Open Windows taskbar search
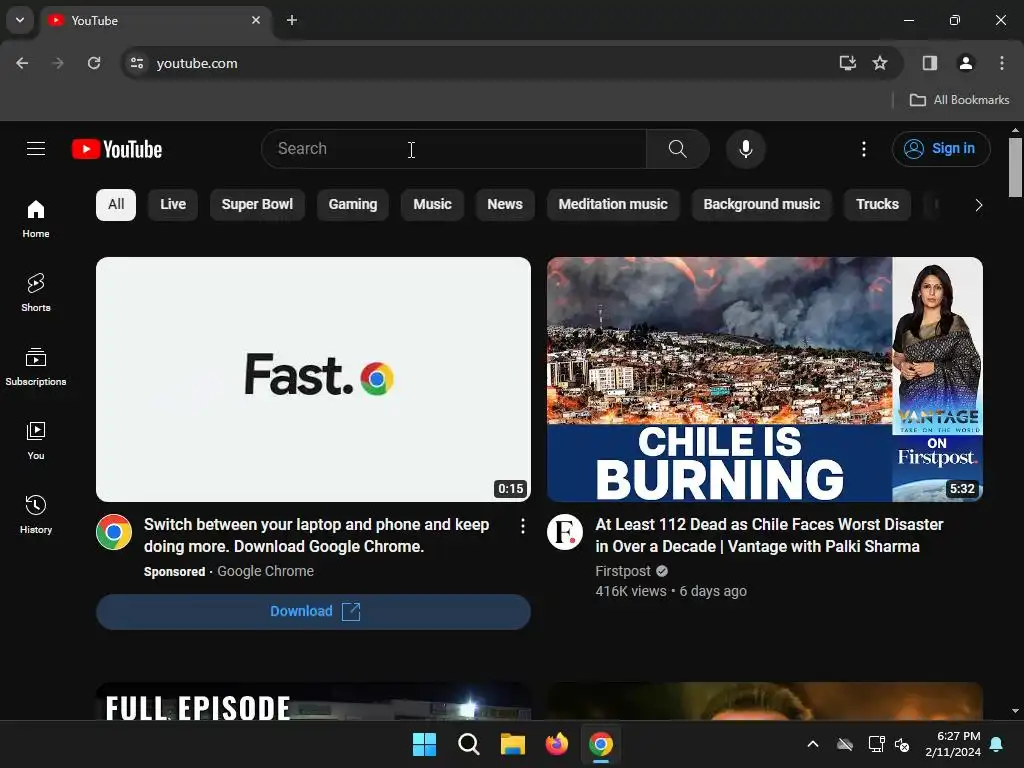The height and width of the screenshot is (768, 1024). (468, 744)
